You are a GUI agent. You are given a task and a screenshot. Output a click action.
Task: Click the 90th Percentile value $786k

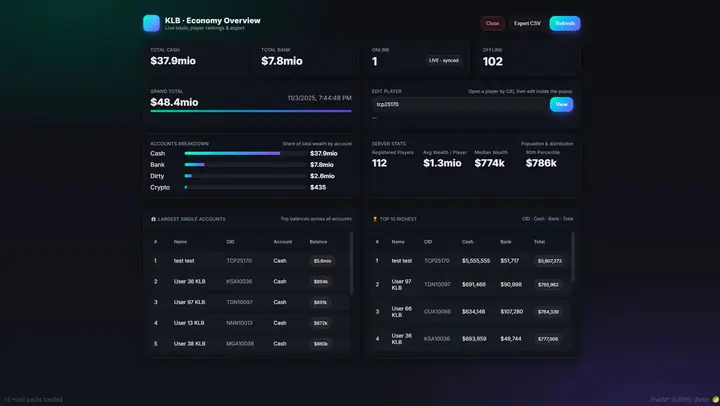click(541, 163)
